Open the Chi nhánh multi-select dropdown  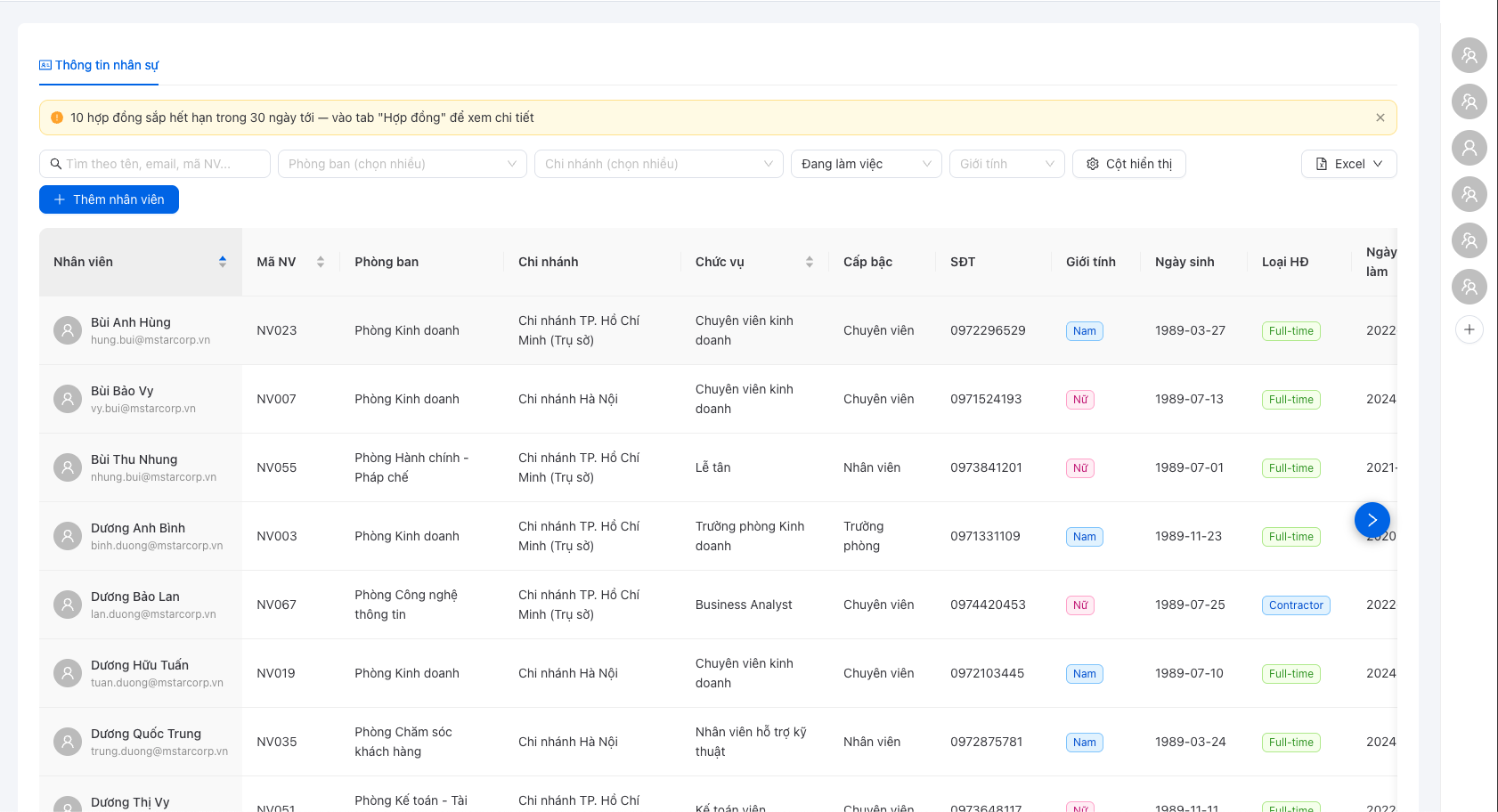point(659,164)
